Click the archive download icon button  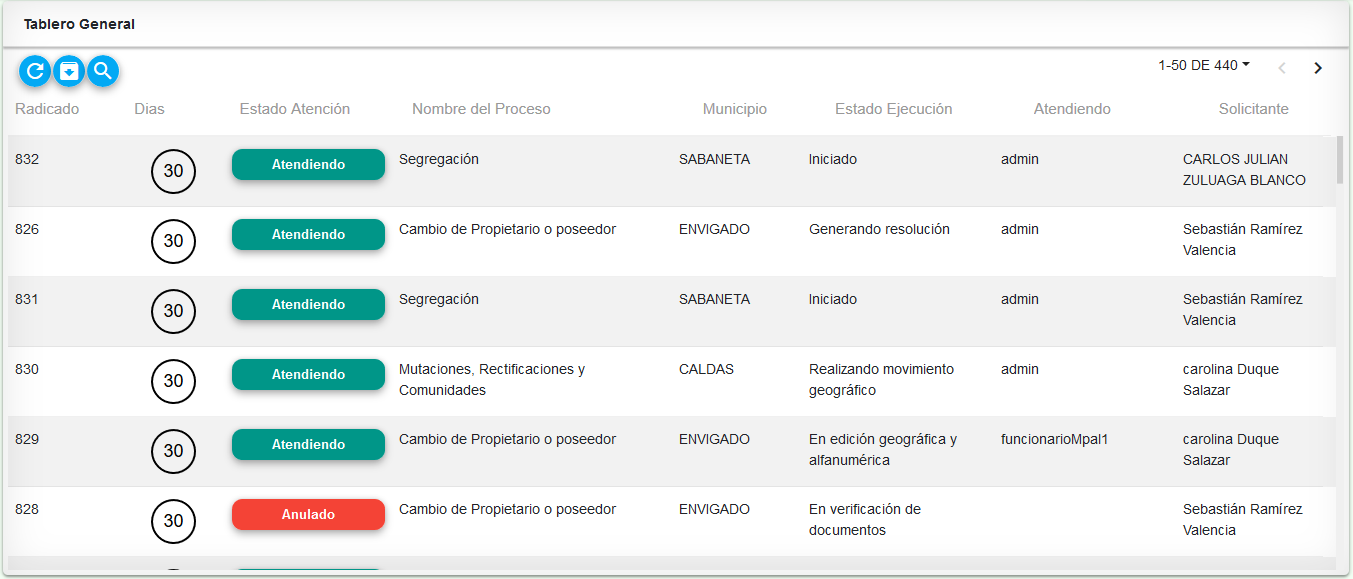(x=69, y=71)
